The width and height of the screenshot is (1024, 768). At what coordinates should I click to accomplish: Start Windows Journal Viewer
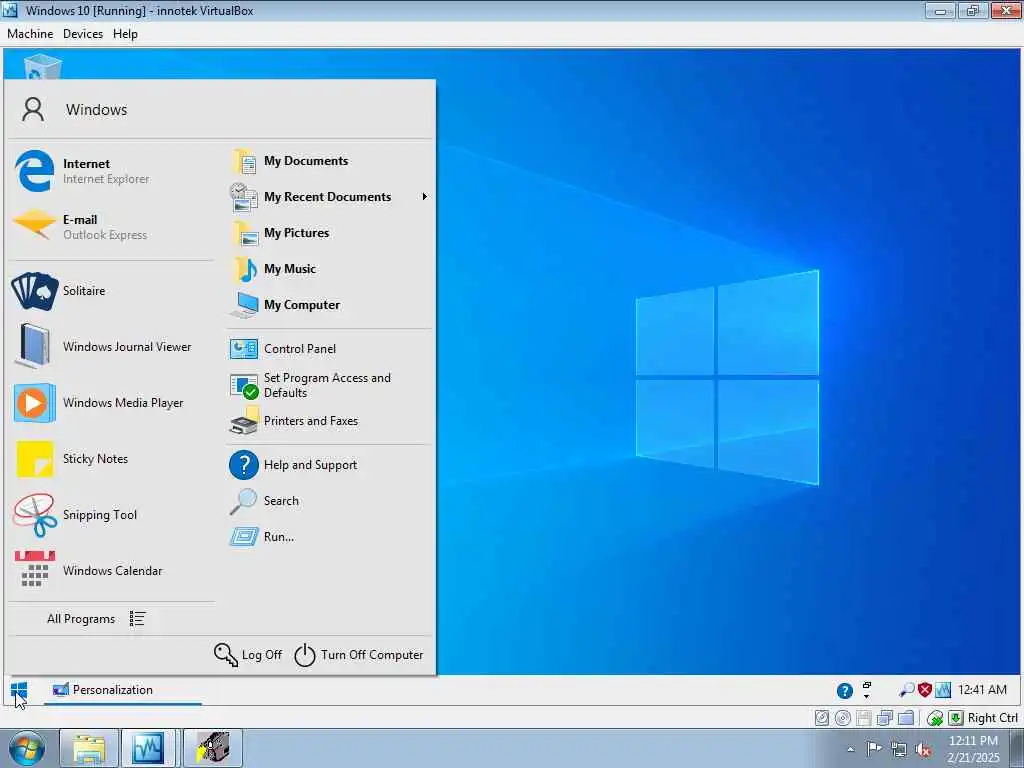(x=111, y=347)
